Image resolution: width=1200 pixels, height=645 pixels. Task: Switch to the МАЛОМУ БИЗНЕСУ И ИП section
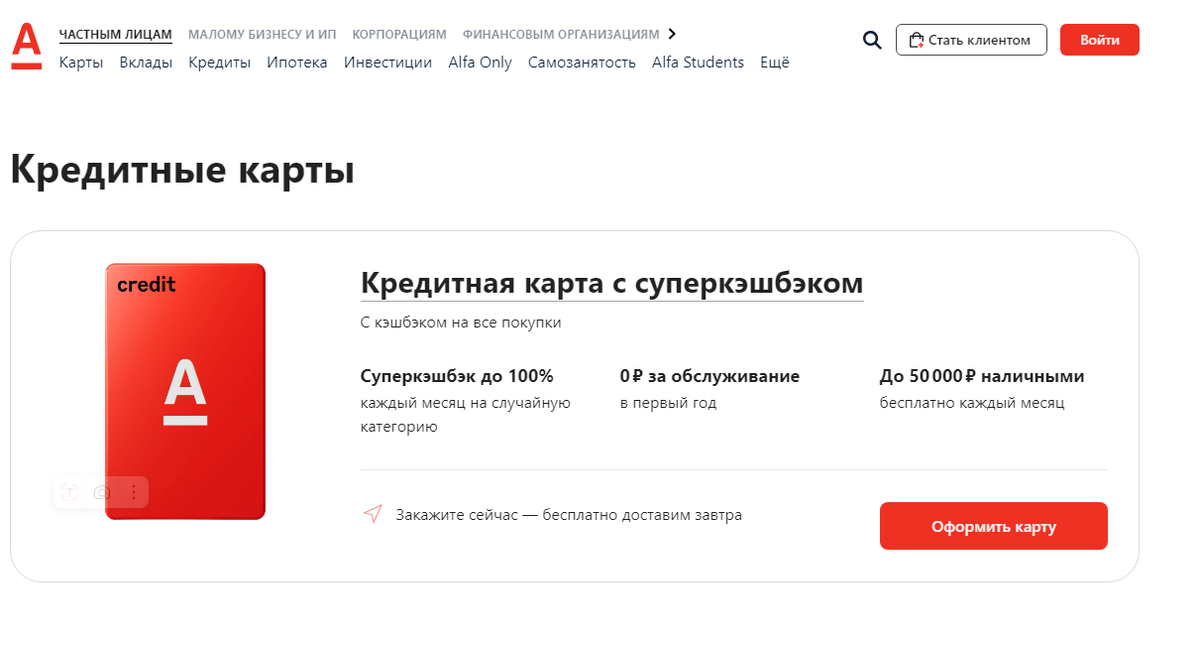(264, 33)
